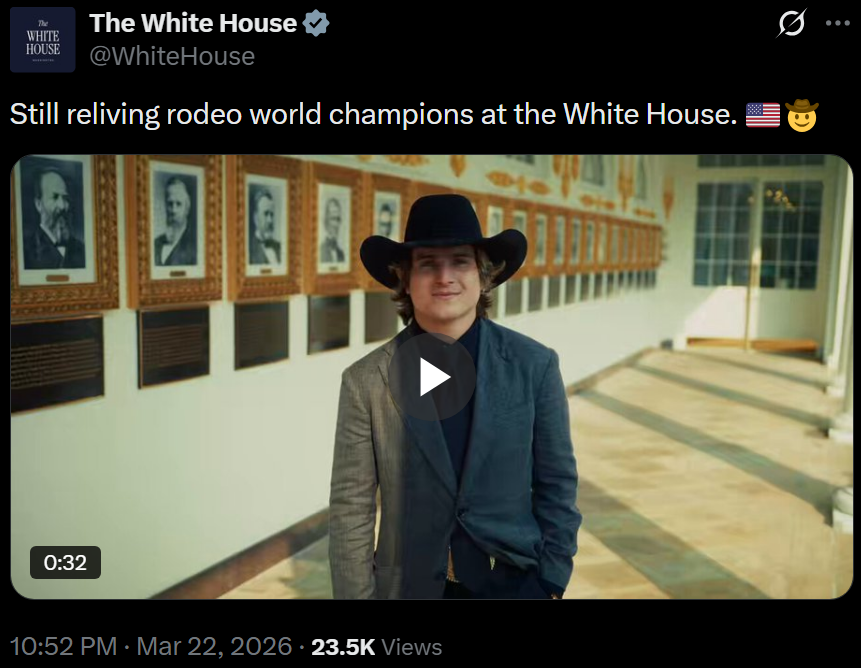Open the 10:52 PM timestamp link
Screen dimensions: 861x668
(62, 647)
